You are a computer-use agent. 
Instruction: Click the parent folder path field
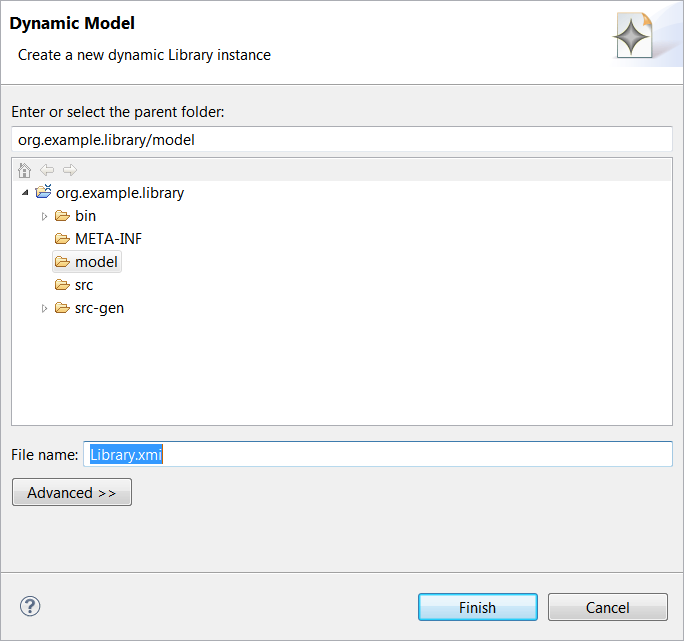tap(341, 140)
